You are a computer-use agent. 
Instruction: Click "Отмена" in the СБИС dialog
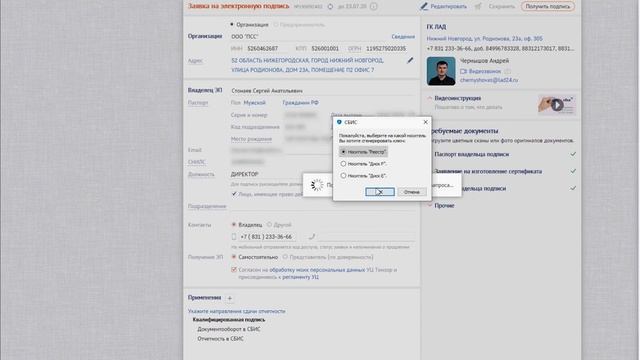click(x=412, y=192)
